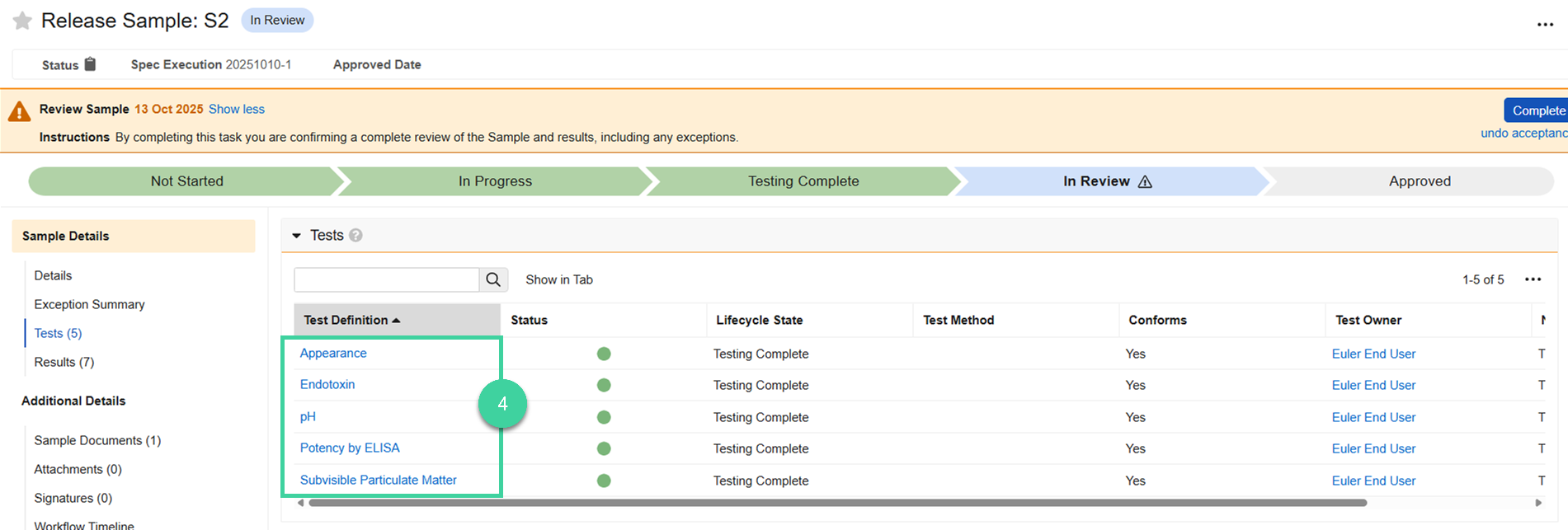
Task: Click the Conforms value Yes in Appearance row
Action: point(1135,354)
